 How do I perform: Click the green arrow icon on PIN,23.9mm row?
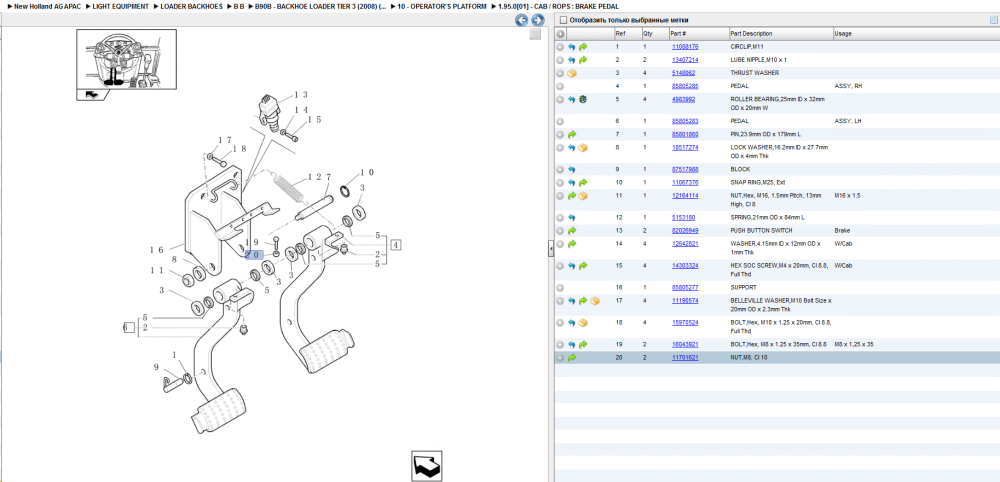point(571,135)
